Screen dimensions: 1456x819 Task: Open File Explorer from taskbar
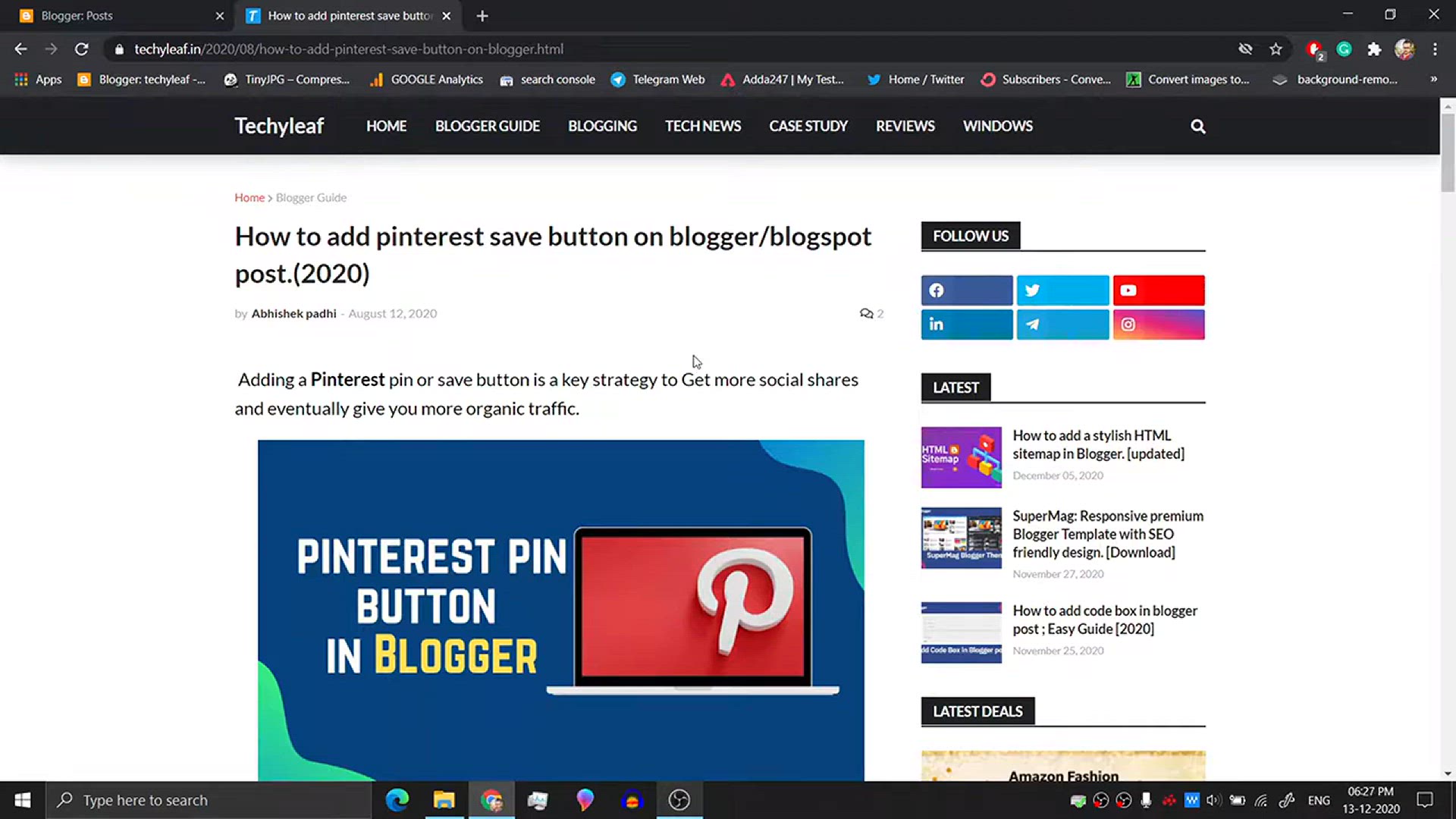(444, 800)
